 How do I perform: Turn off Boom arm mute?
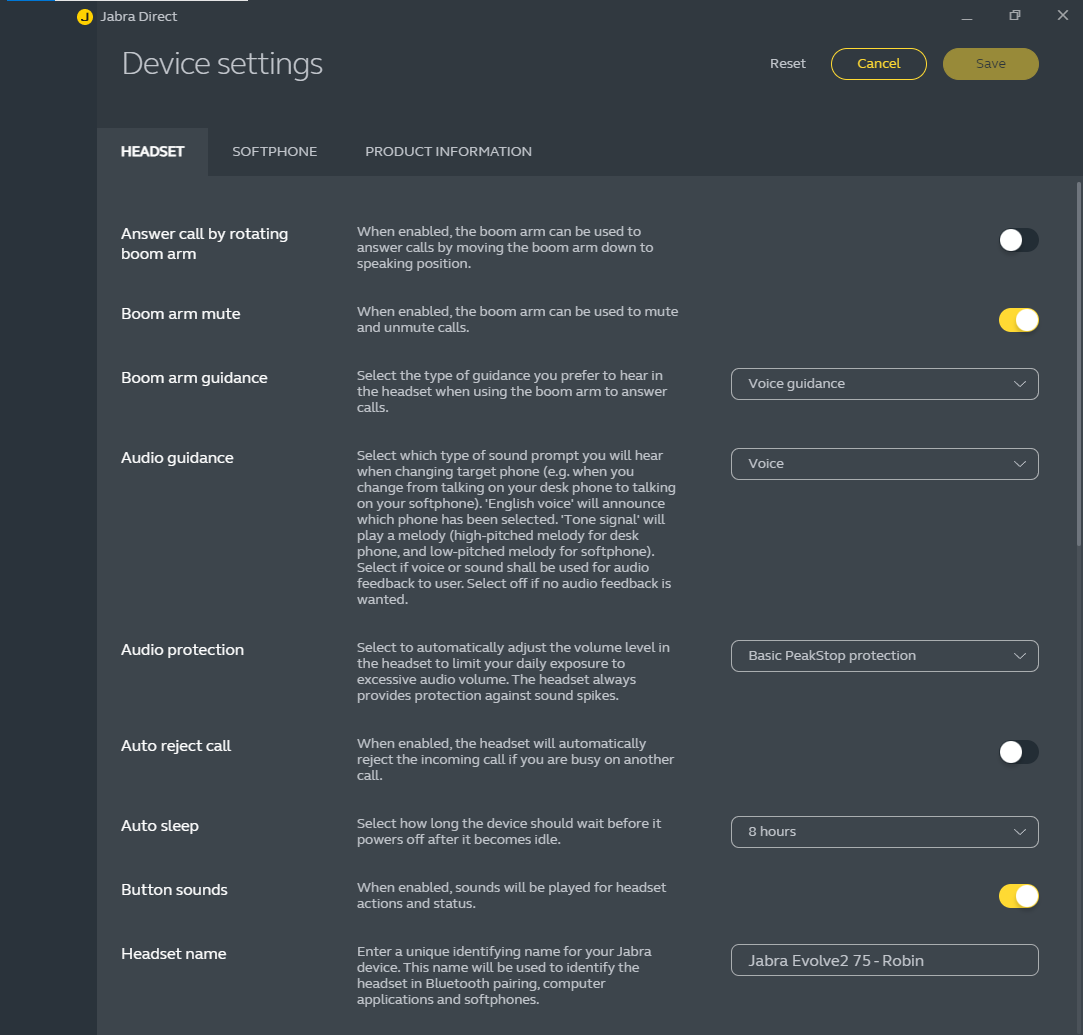[x=1018, y=320]
